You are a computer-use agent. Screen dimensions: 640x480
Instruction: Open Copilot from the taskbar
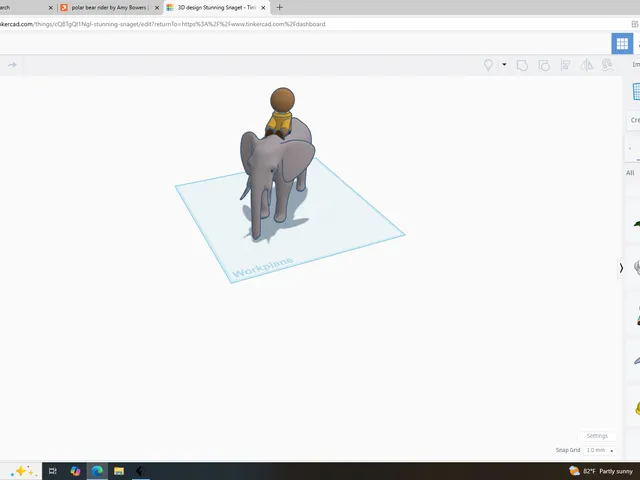(75, 471)
